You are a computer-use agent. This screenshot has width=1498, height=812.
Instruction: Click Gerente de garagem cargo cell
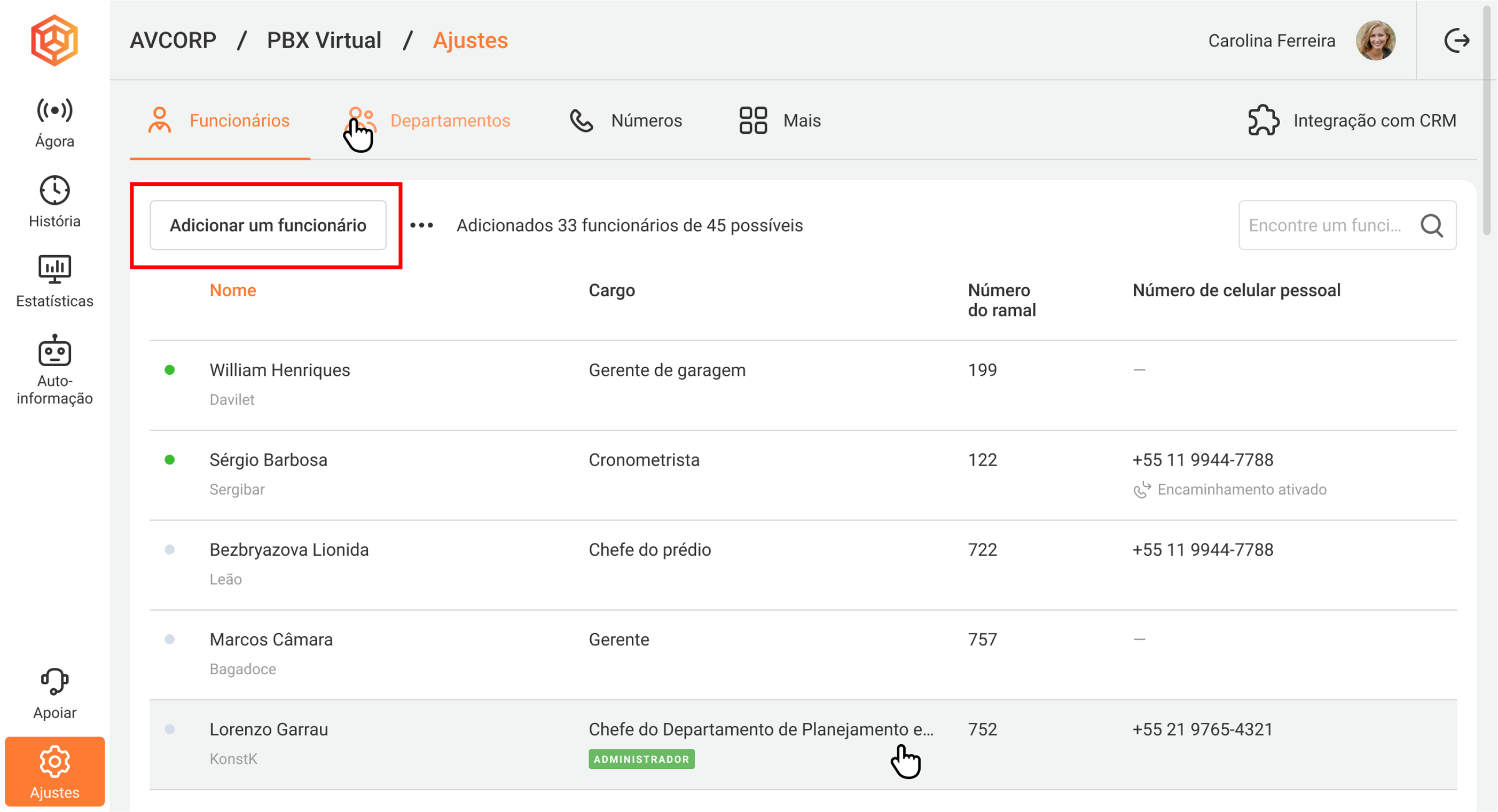click(x=667, y=370)
